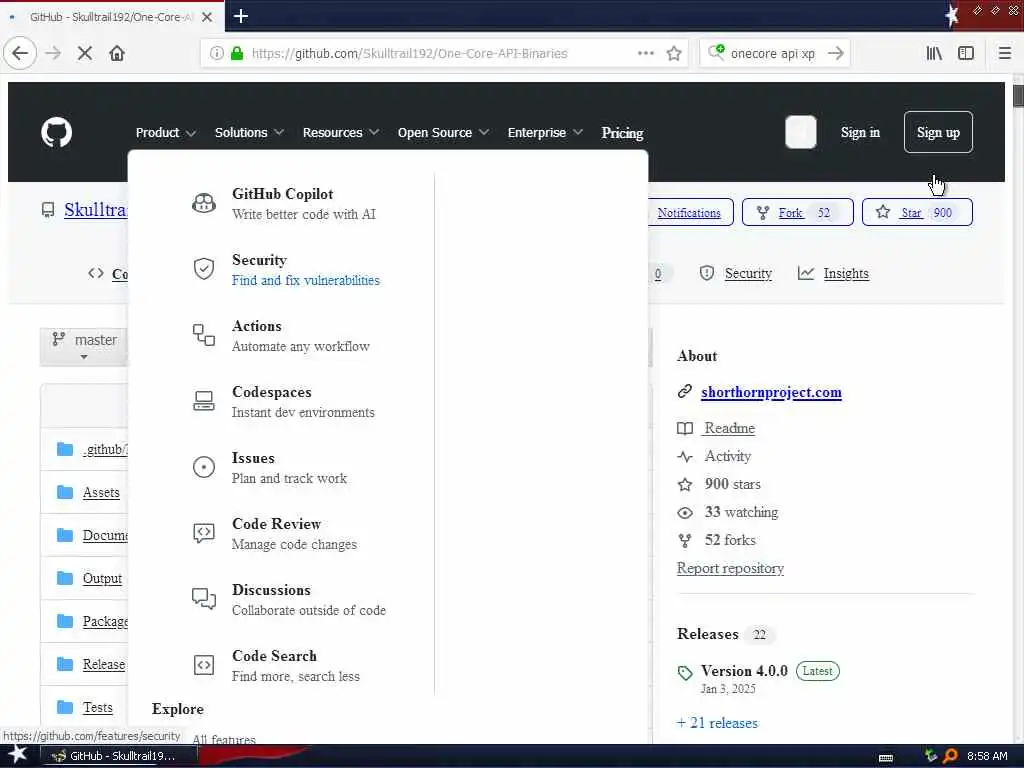Stop loading the page
The width and height of the screenshot is (1024, 768).
coord(84,54)
